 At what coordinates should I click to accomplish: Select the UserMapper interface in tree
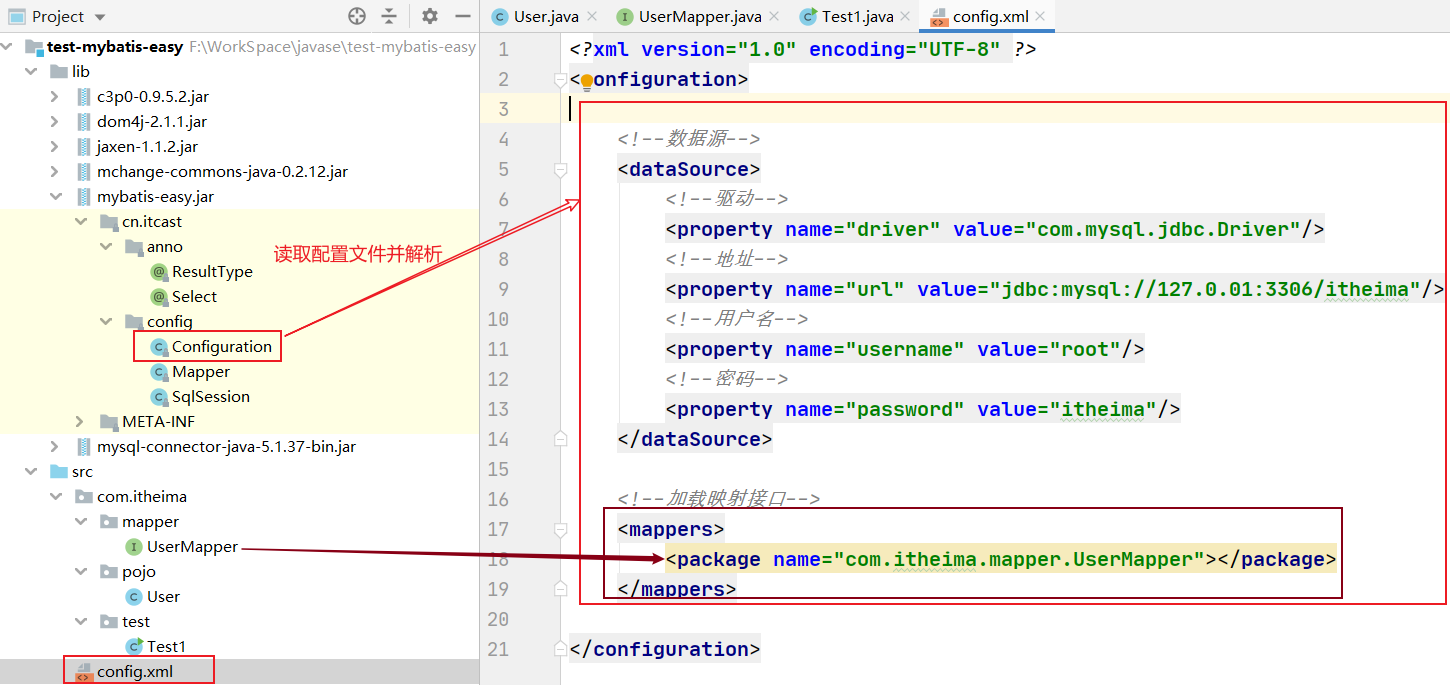tap(192, 546)
